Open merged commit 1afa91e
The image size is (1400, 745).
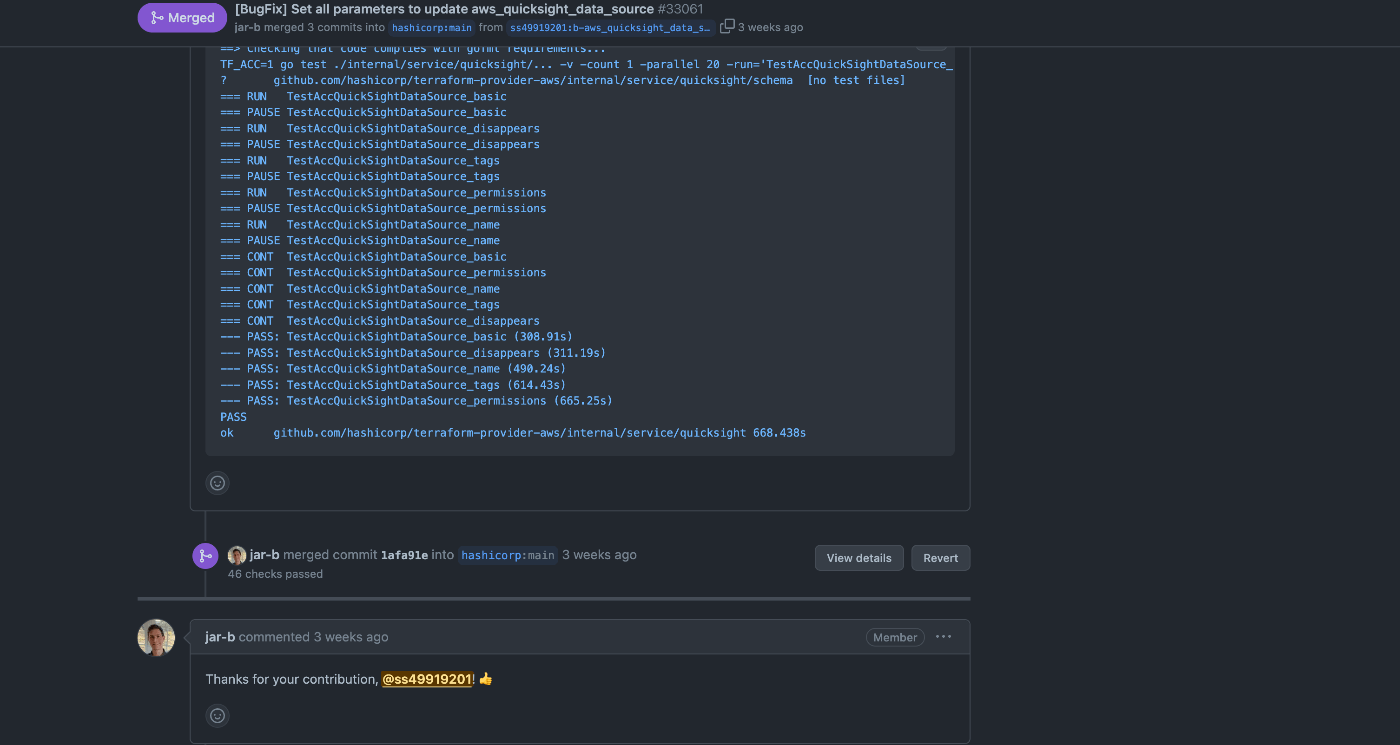[404, 555]
